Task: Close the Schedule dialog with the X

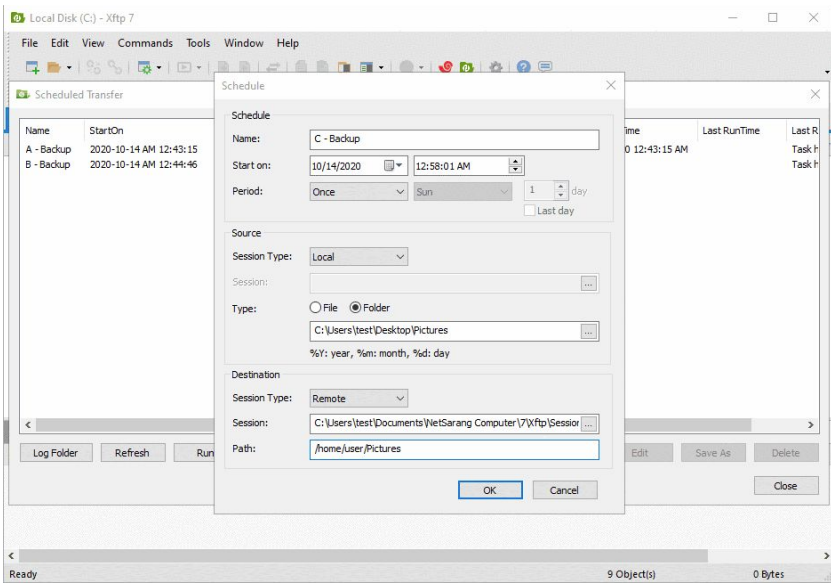Action: (611, 85)
